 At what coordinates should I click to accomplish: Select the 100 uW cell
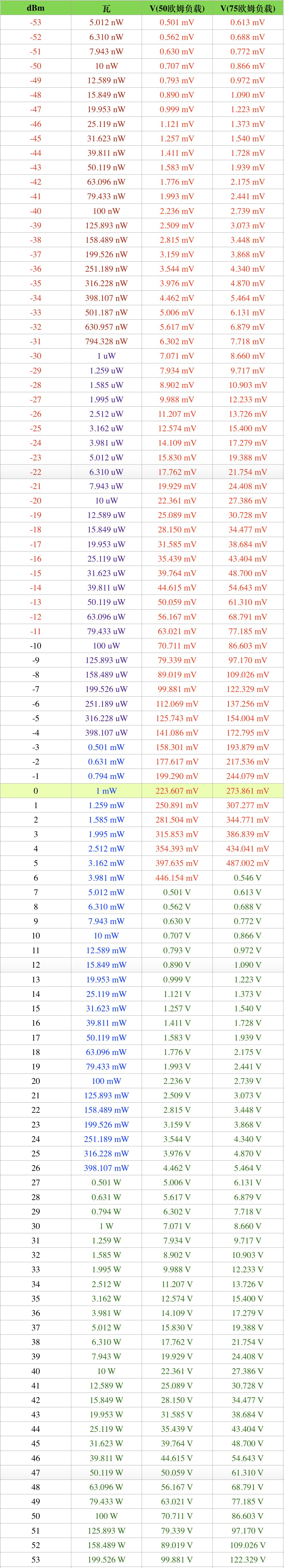click(x=106, y=646)
